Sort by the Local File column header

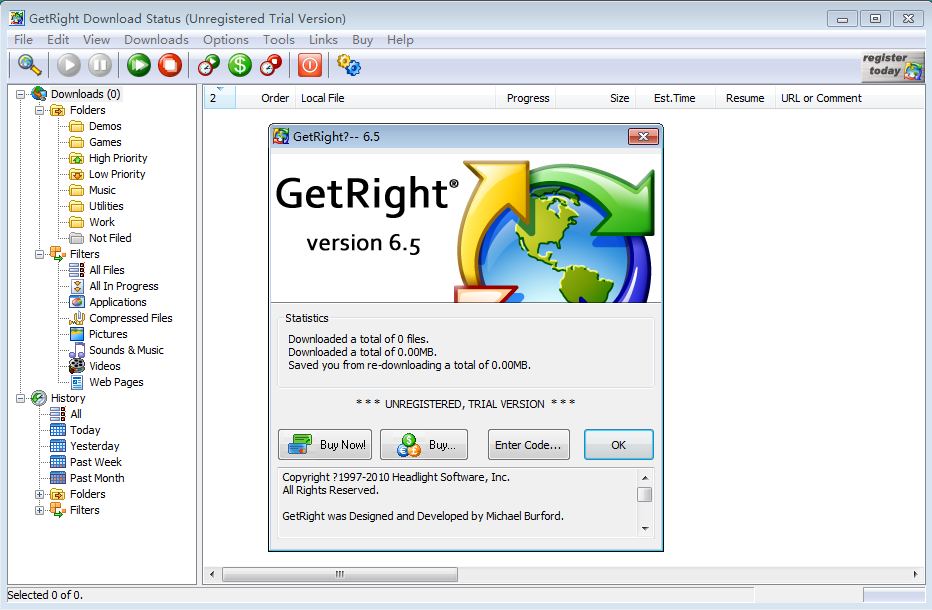tap(394, 98)
